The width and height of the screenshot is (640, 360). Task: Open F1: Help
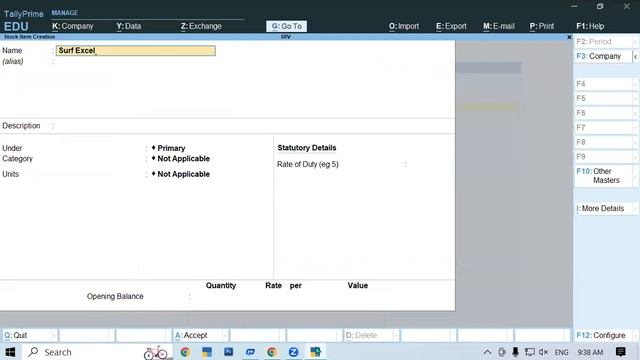(590, 26)
